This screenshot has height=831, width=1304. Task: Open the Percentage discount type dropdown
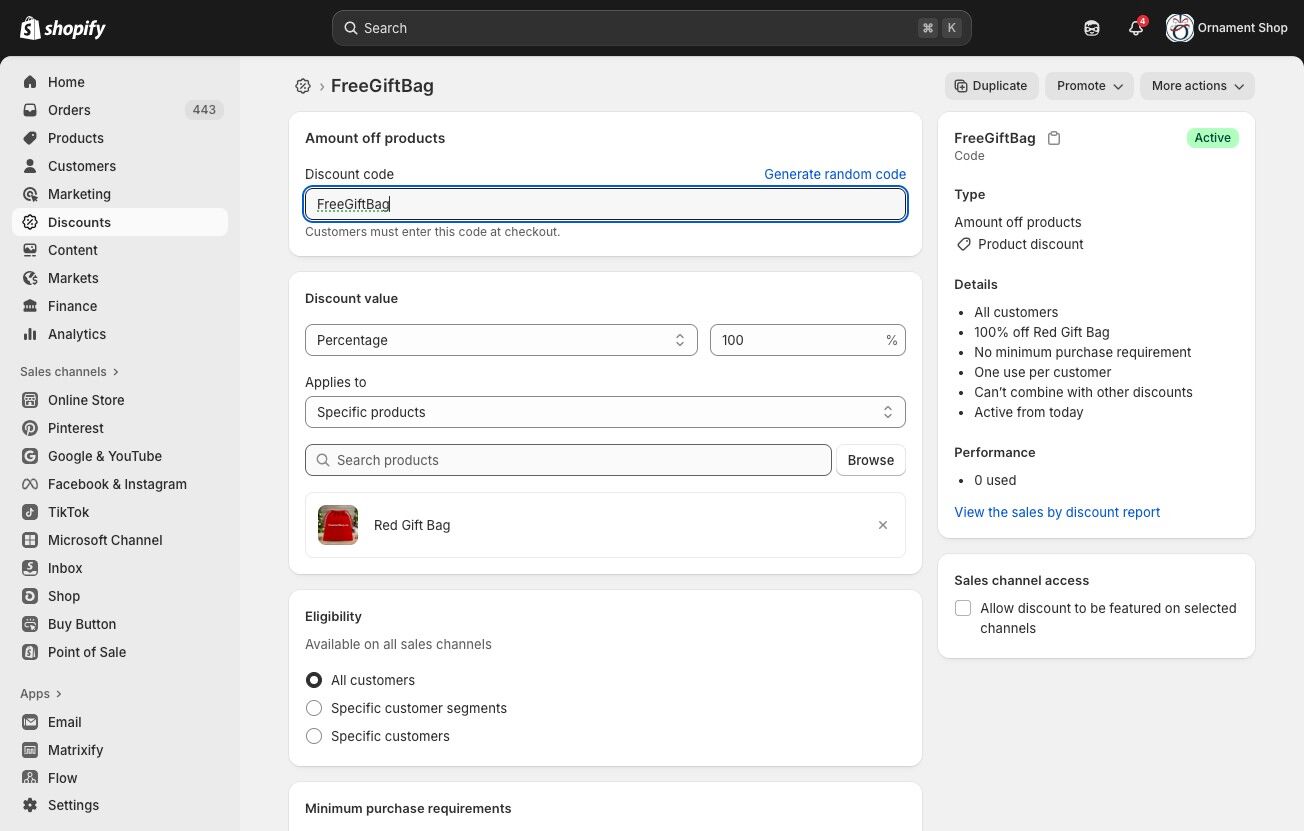tap(501, 340)
